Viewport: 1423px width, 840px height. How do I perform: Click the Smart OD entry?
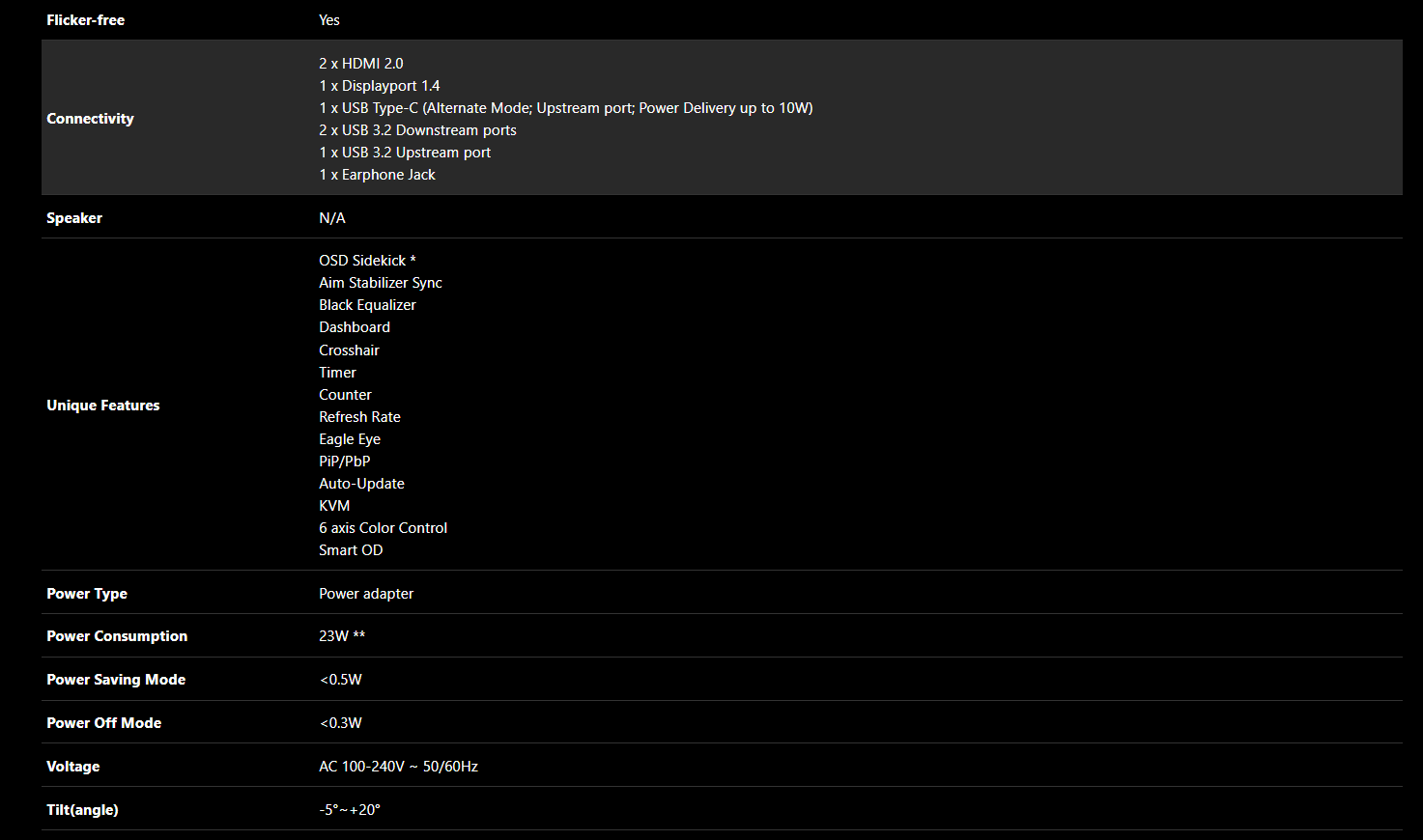351,550
